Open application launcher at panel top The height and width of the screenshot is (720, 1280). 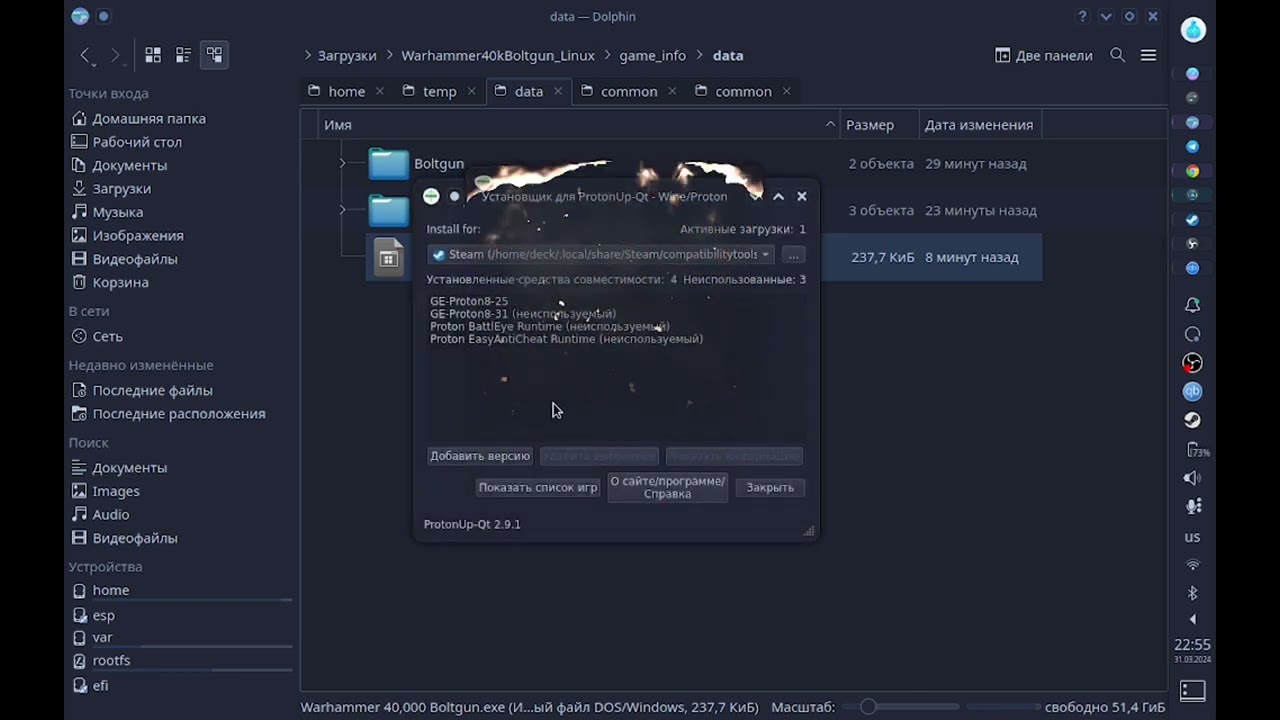1193,30
